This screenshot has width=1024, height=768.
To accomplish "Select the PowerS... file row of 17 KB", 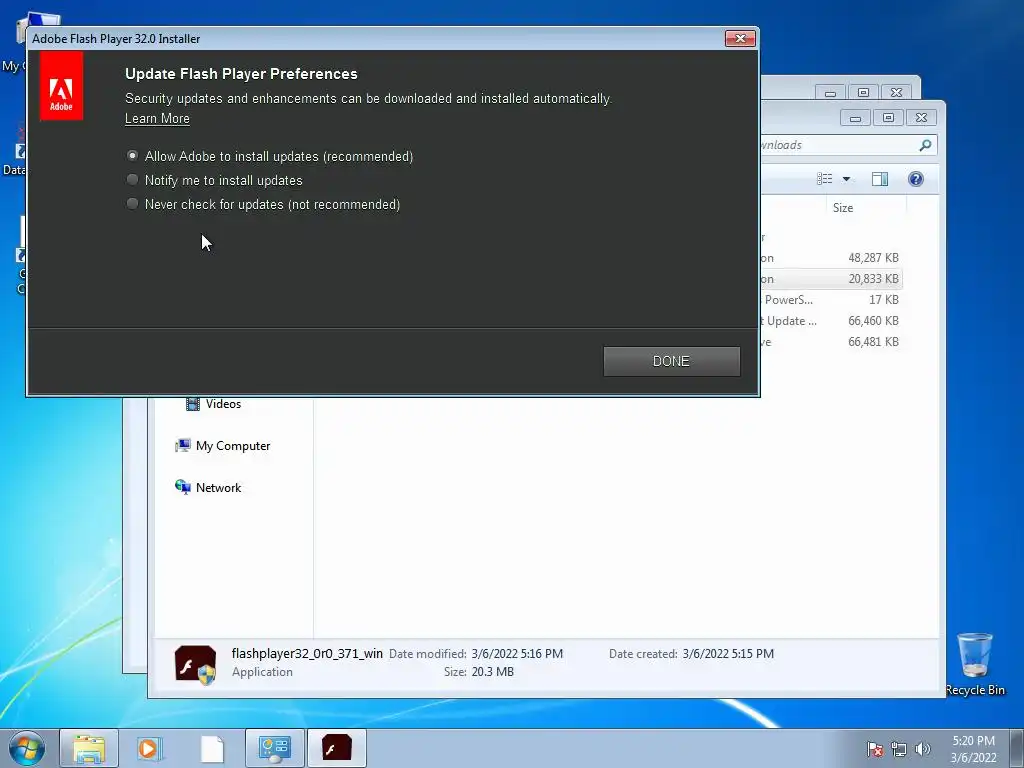I will [x=831, y=300].
